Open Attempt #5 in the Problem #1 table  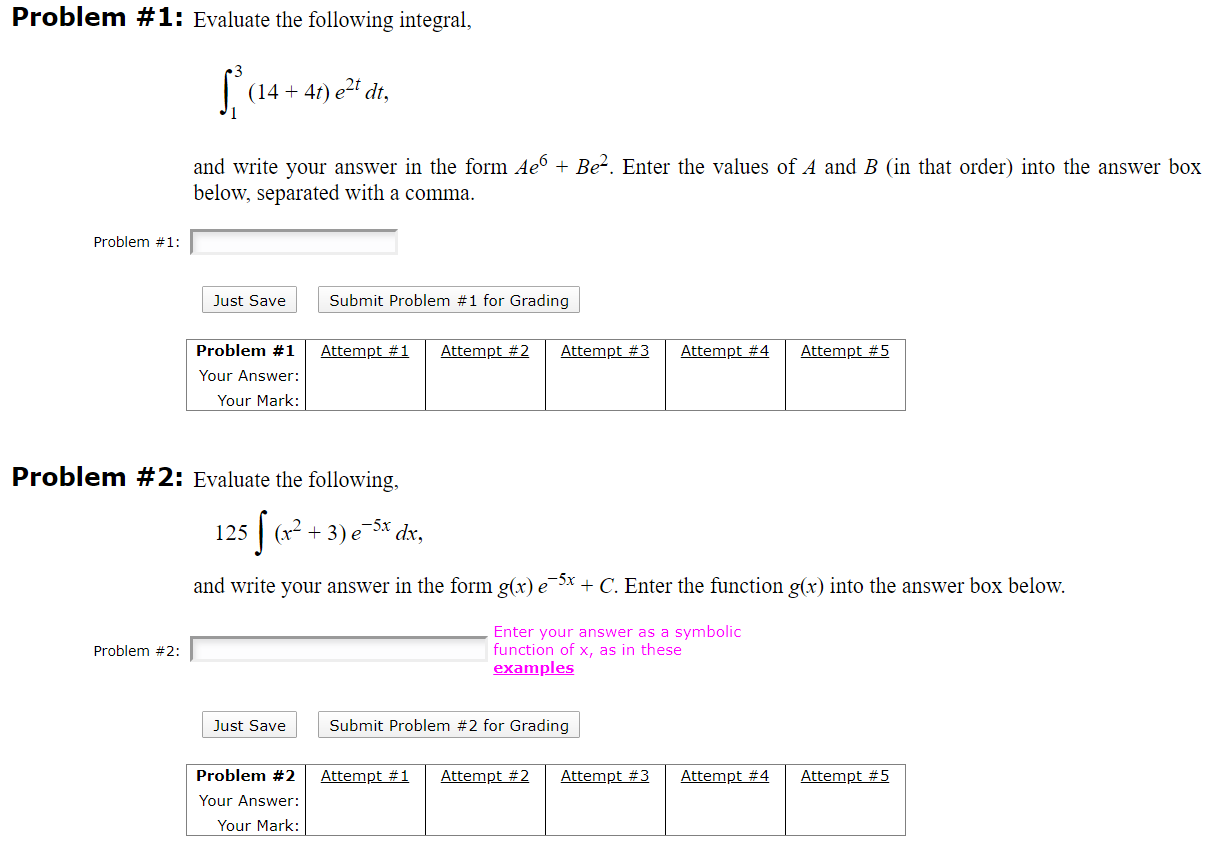(x=844, y=350)
